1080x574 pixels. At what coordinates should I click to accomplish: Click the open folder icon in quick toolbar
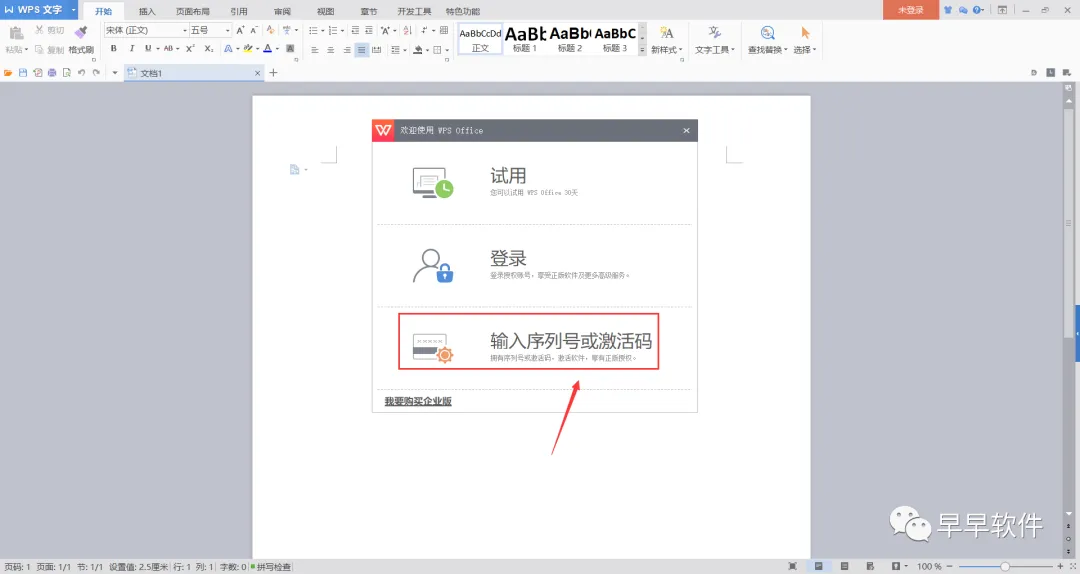point(8,72)
